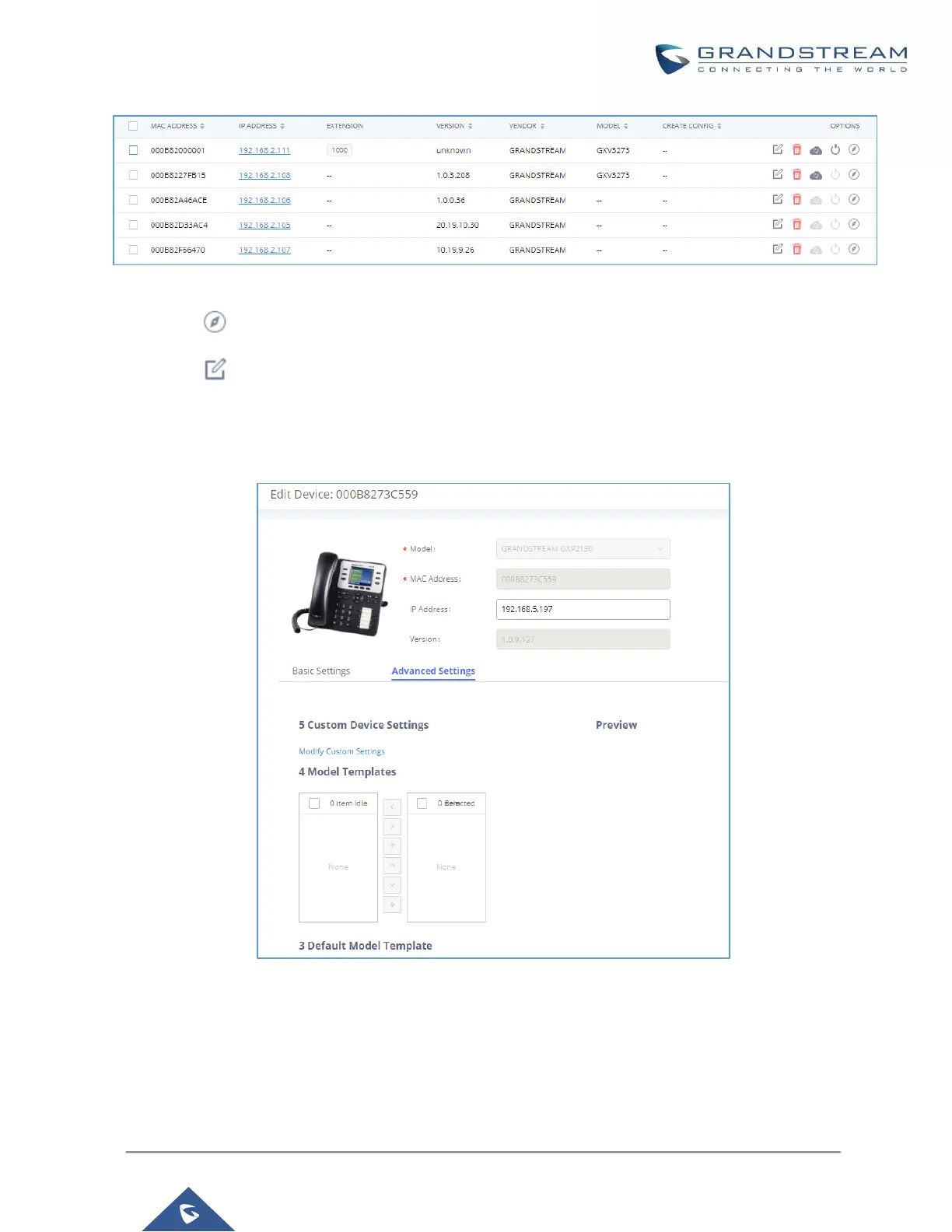Image resolution: width=952 pixels, height=1232 pixels.
Task: Edit device 000B82F66470 with pencil icon
Action: 778,249
